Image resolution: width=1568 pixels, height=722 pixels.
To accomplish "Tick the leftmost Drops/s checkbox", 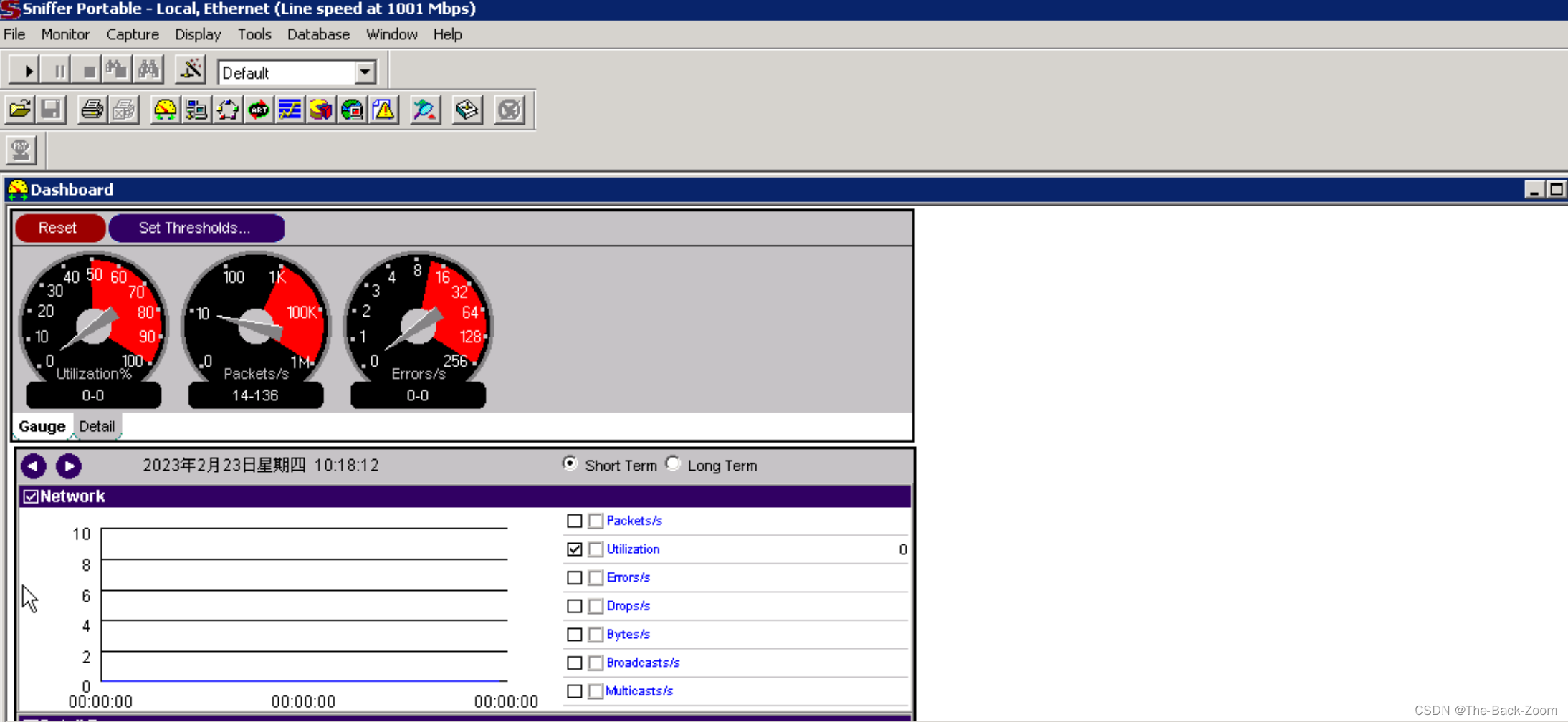I will tap(575, 606).
